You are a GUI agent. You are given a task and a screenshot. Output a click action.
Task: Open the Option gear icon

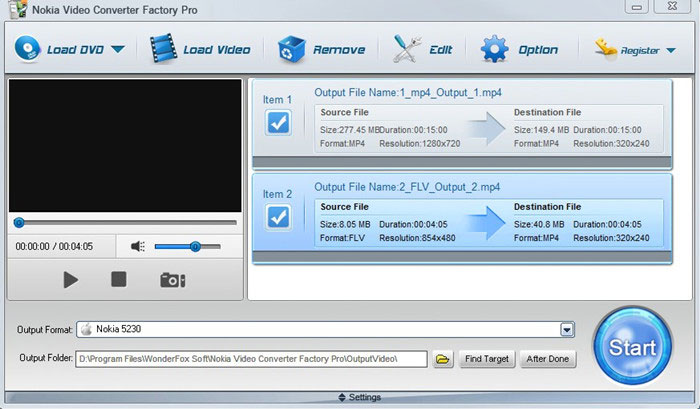[494, 49]
